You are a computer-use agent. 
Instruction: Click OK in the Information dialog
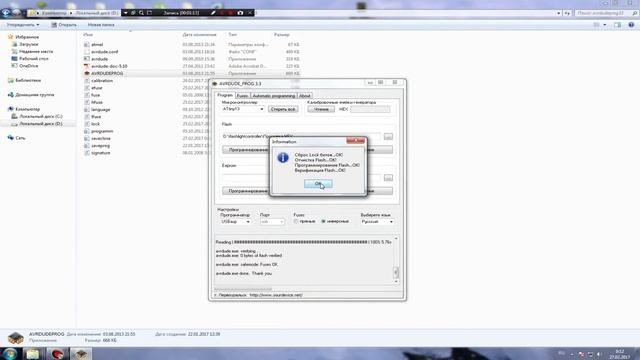point(318,184)
